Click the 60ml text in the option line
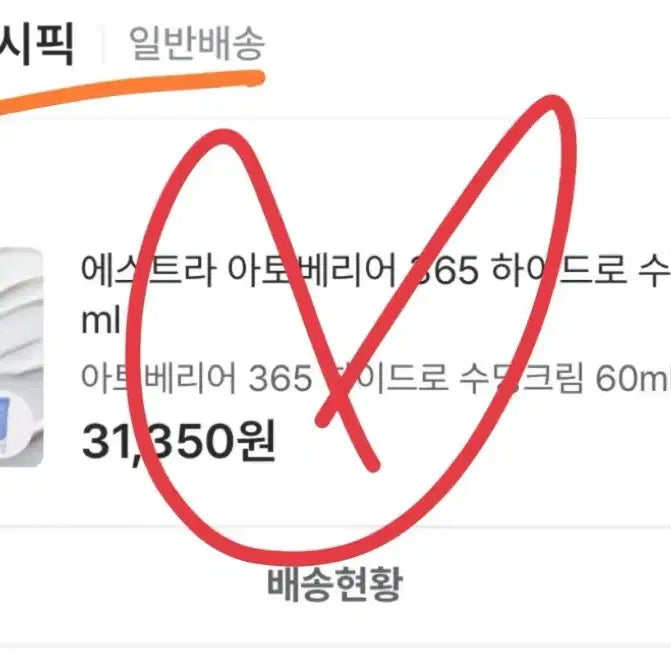The height and width of the screenshot is (671, 671). click(x=633, y=379)
